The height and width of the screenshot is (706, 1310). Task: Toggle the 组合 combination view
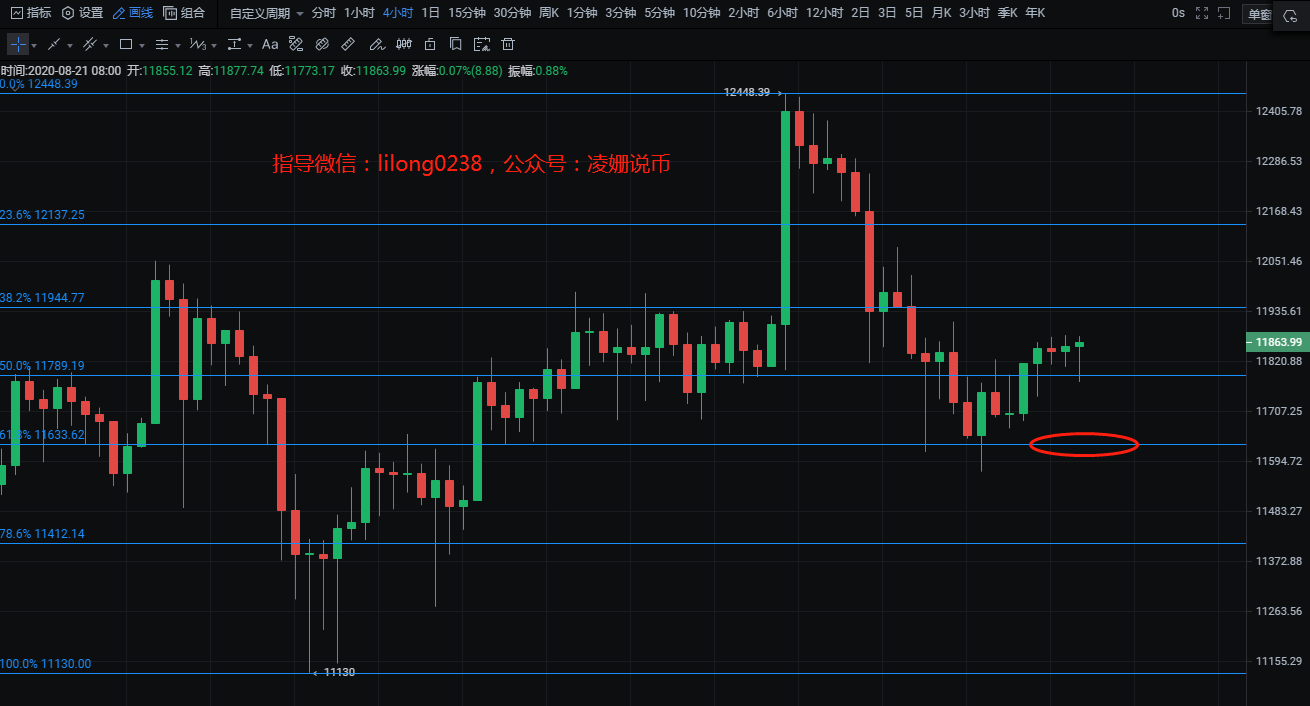coord(184,13)
